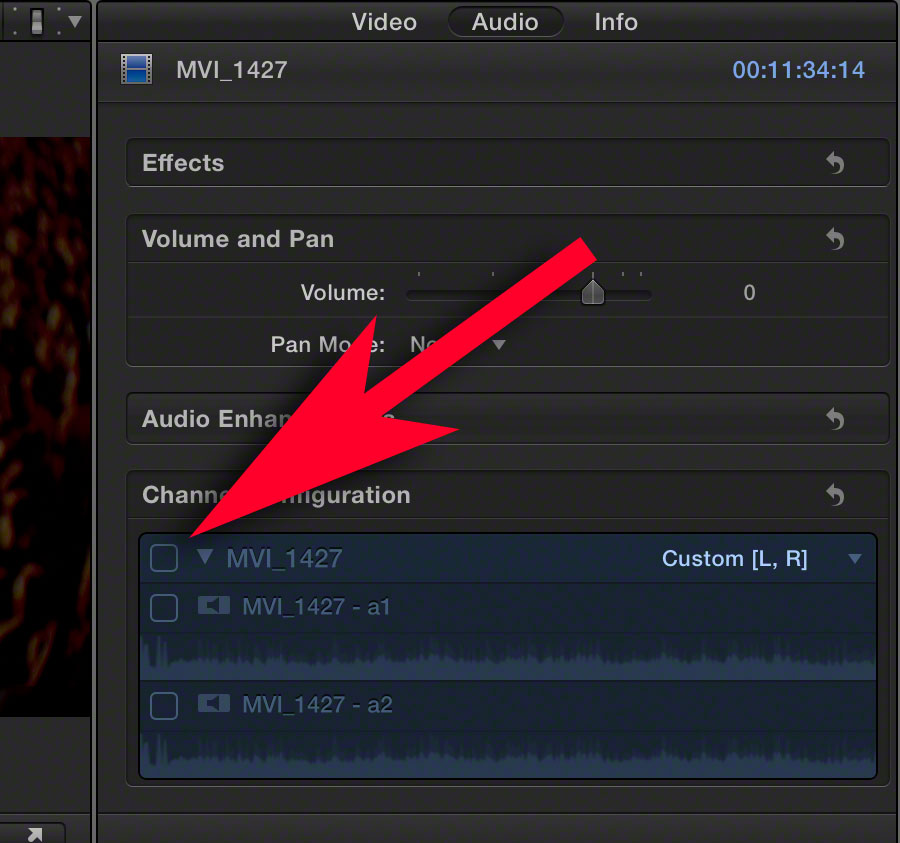The image size is (900, 843).
Task: Click the speaker icon for MVI_1427 - a1
Action: click(x=214, y=605)
